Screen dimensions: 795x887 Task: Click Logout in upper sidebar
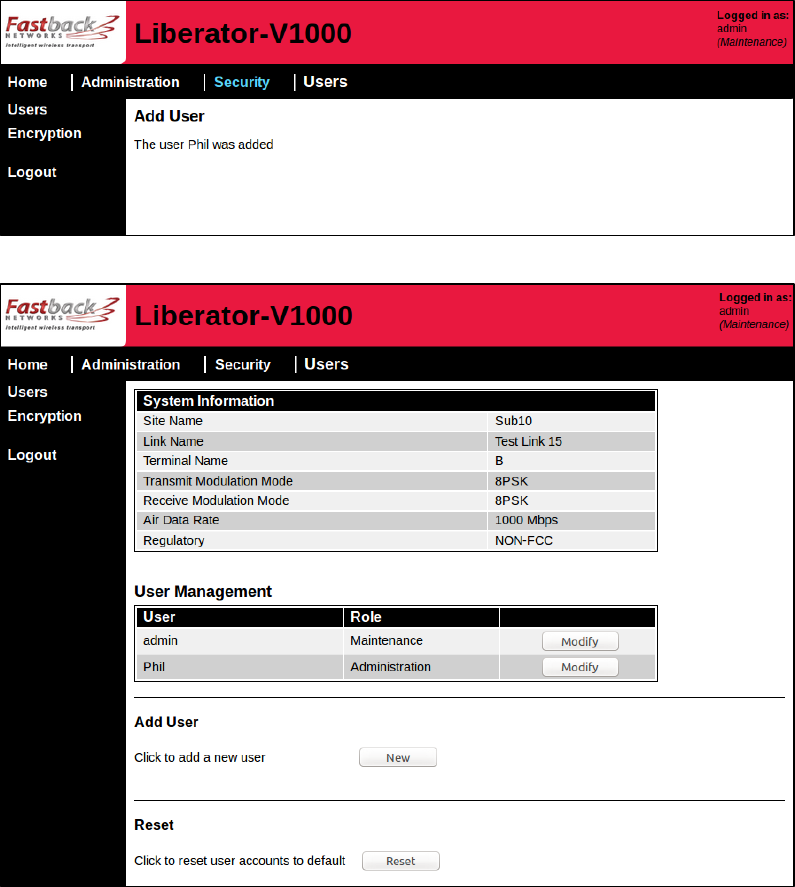(x=32, y=173)
